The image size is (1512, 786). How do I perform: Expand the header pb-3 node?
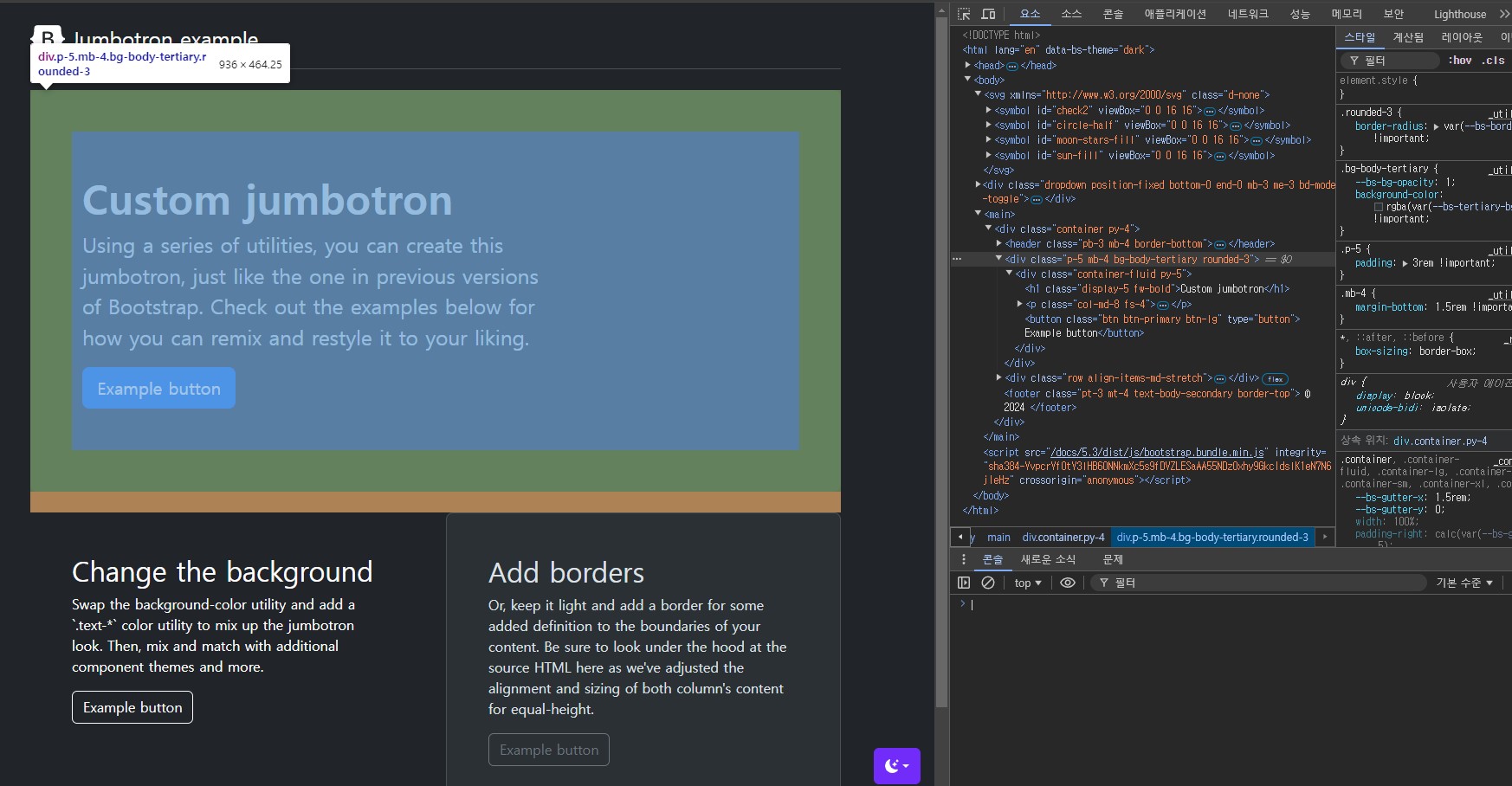999,243
